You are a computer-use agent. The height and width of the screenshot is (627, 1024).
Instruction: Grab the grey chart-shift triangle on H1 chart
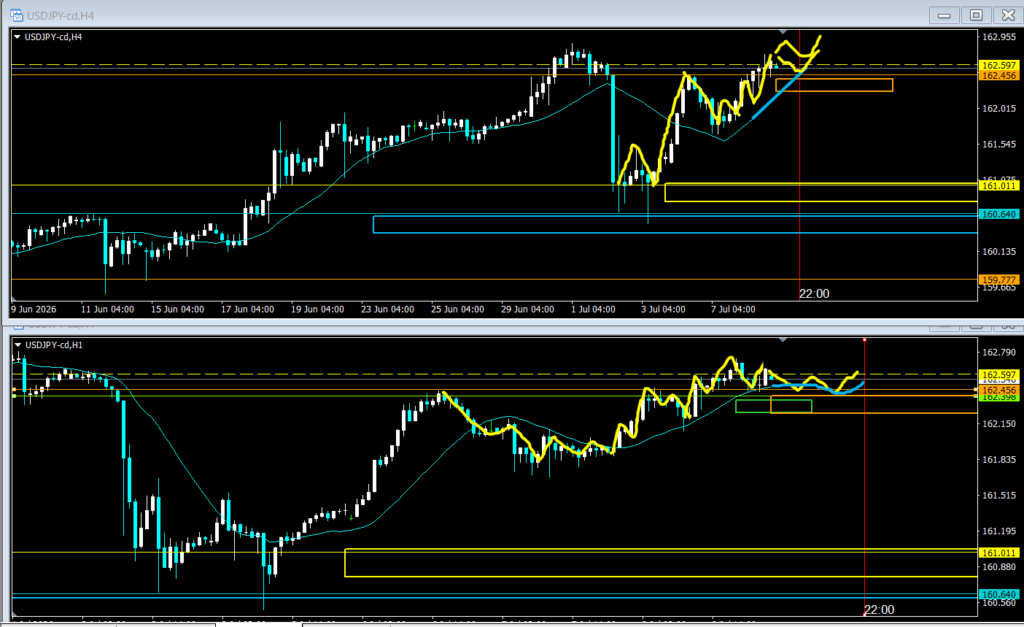pos(782,340)
